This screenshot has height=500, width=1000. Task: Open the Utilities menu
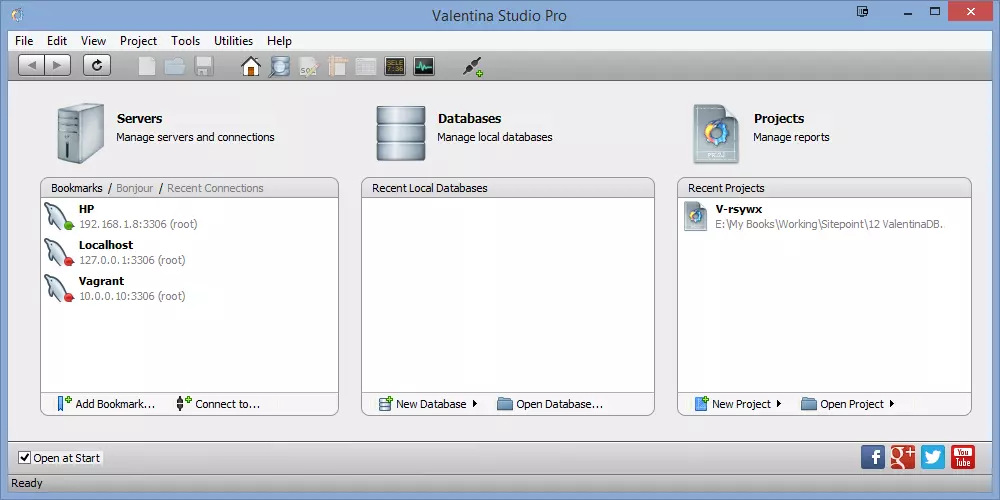(x=233, y=41)
